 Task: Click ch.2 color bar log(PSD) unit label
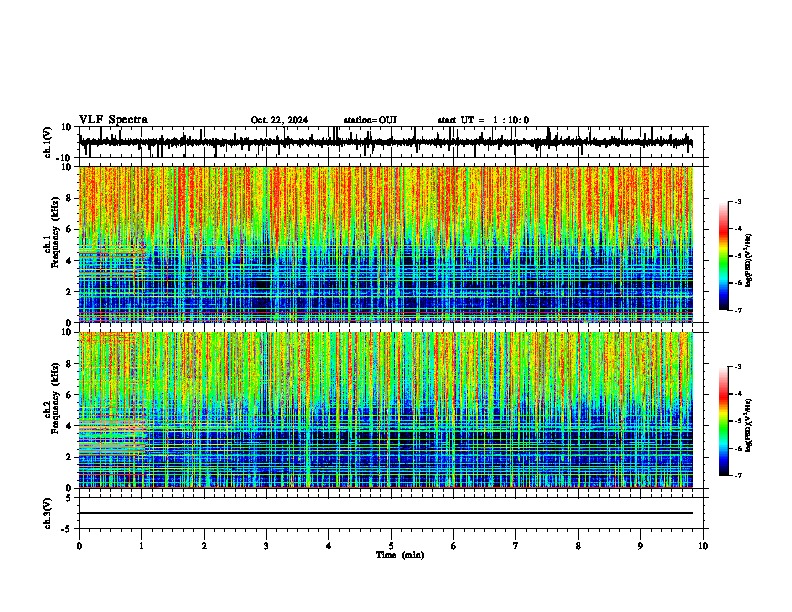(748, 425)
